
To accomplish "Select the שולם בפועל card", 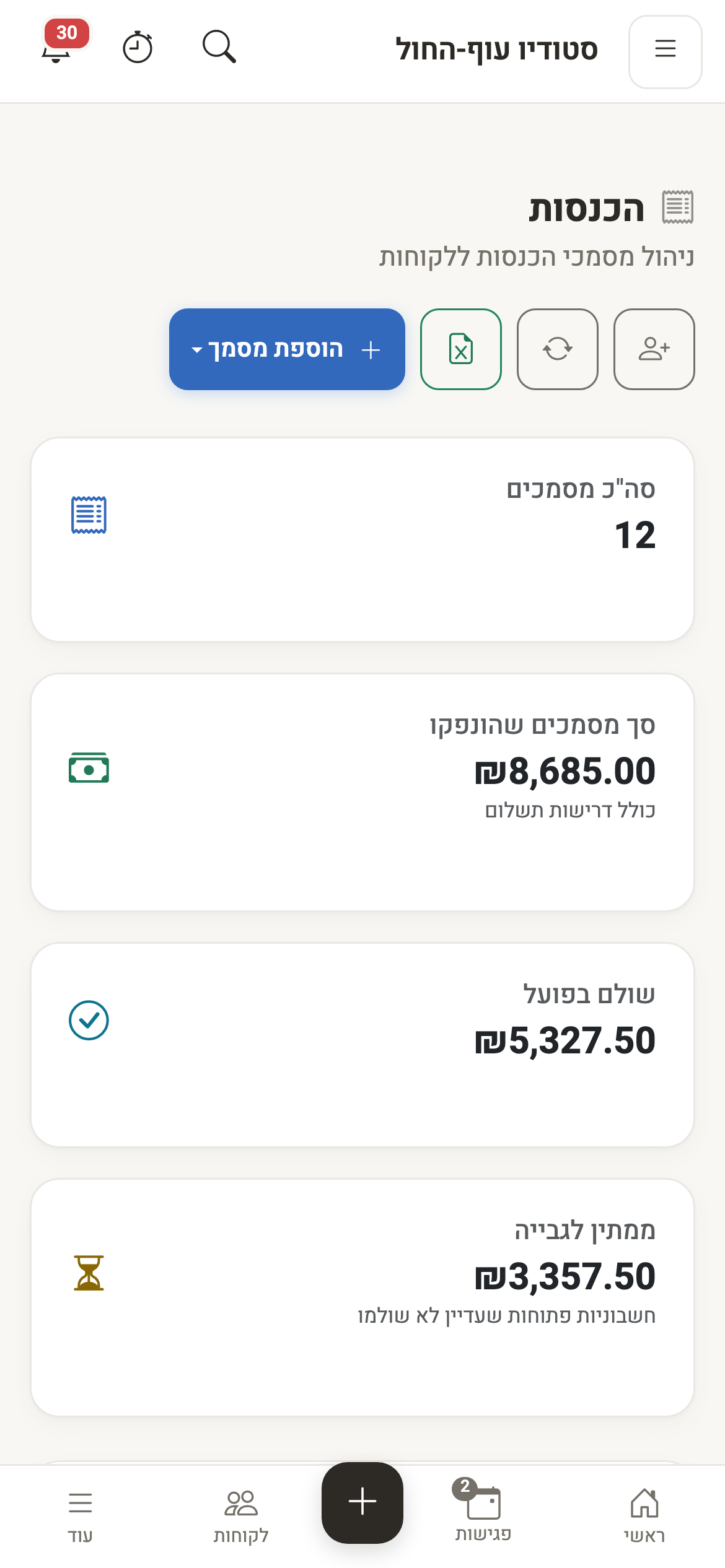I will [x=362, y=1045].
